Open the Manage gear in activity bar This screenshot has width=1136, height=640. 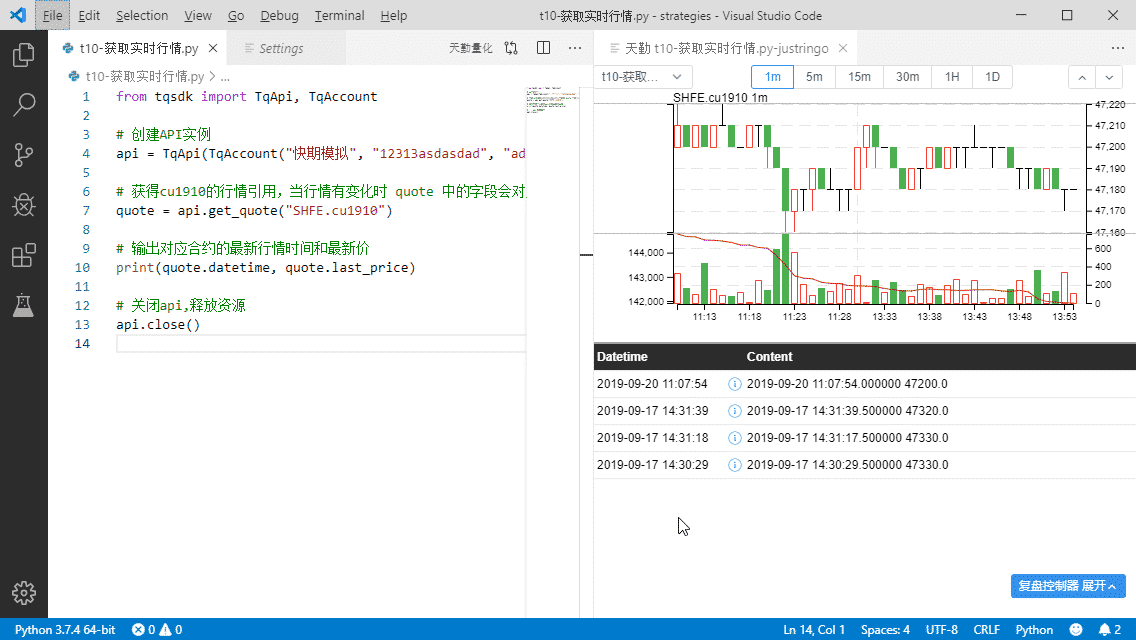(x=23, y=593)
